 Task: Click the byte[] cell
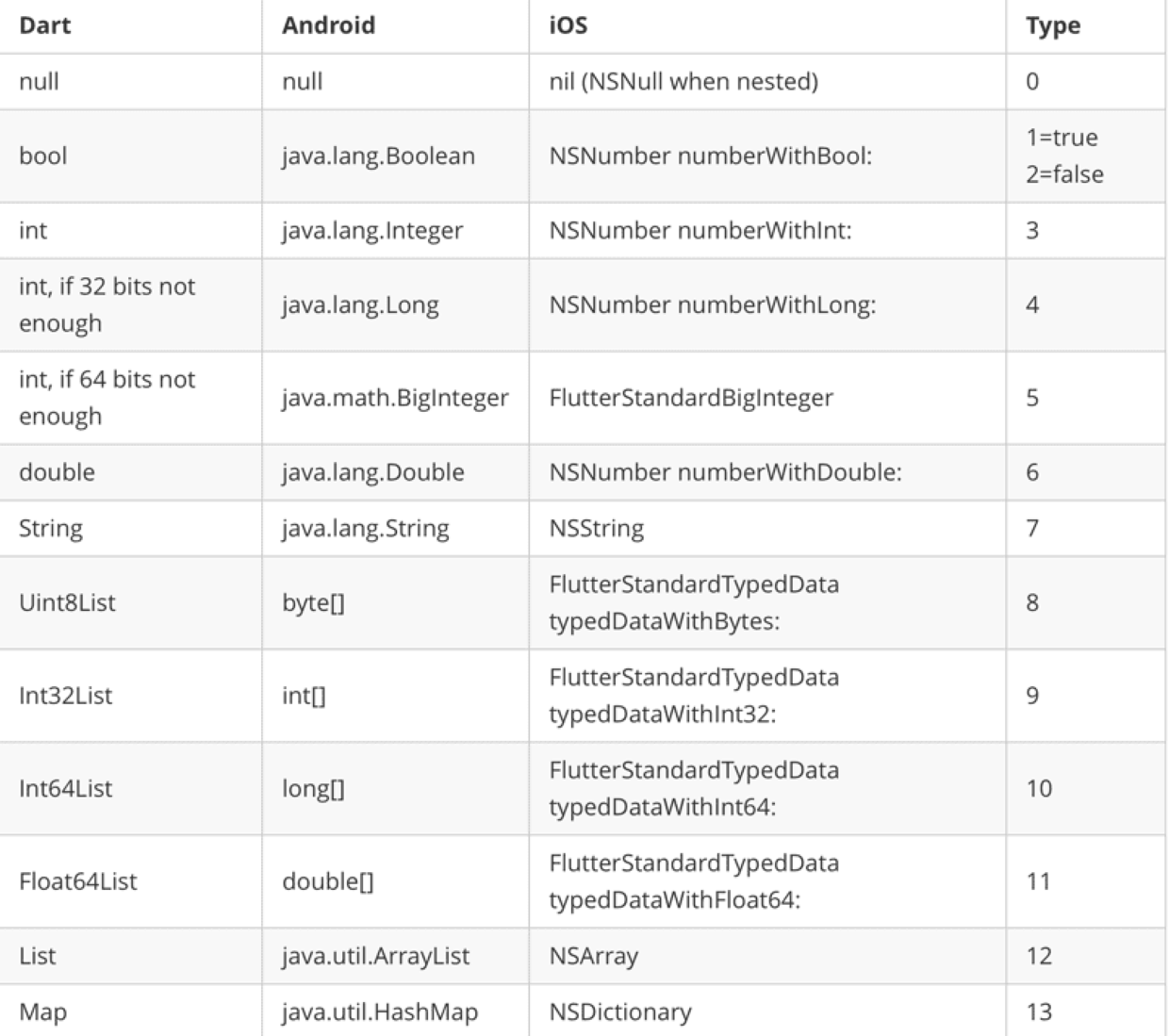pyautogui.click(x=313, y=602)
